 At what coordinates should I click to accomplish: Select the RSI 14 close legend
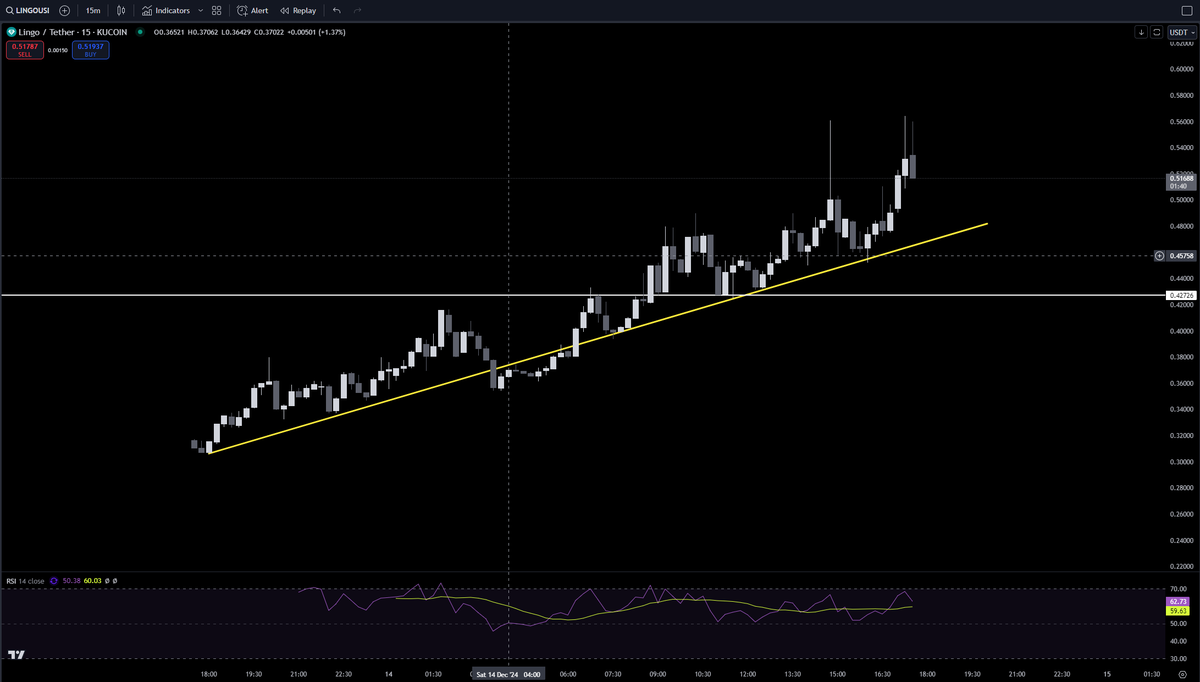pyautogui.click(x=28, y=580)
